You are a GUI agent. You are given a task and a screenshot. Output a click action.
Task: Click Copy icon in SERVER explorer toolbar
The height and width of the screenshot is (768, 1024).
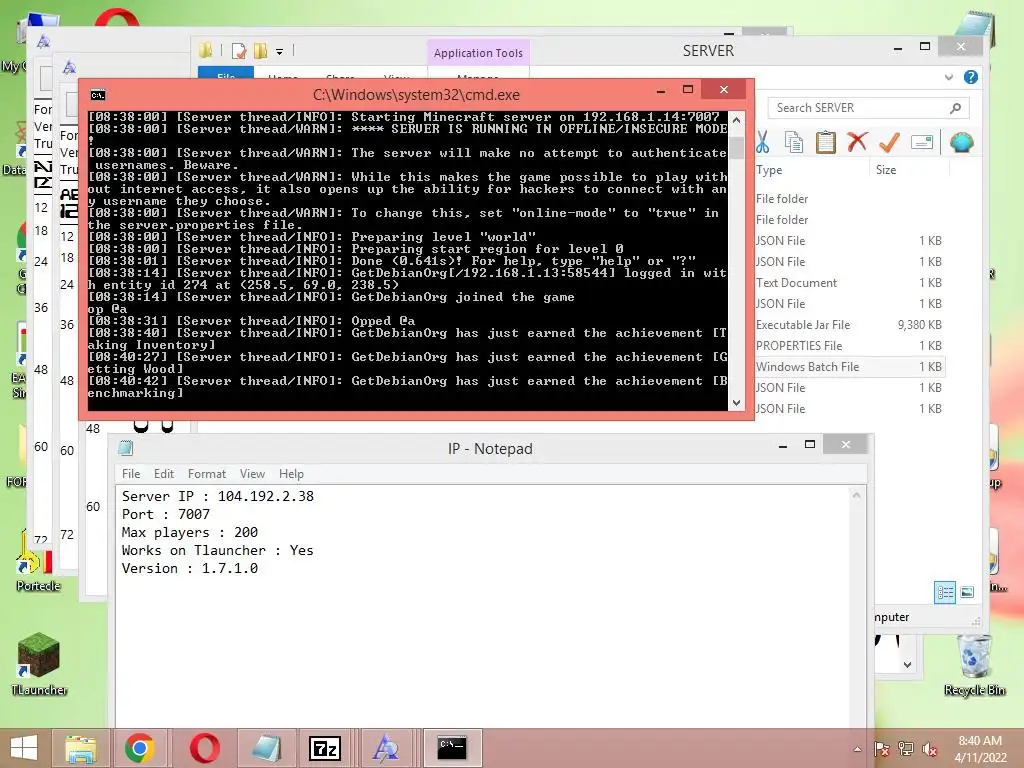(793, 142)
